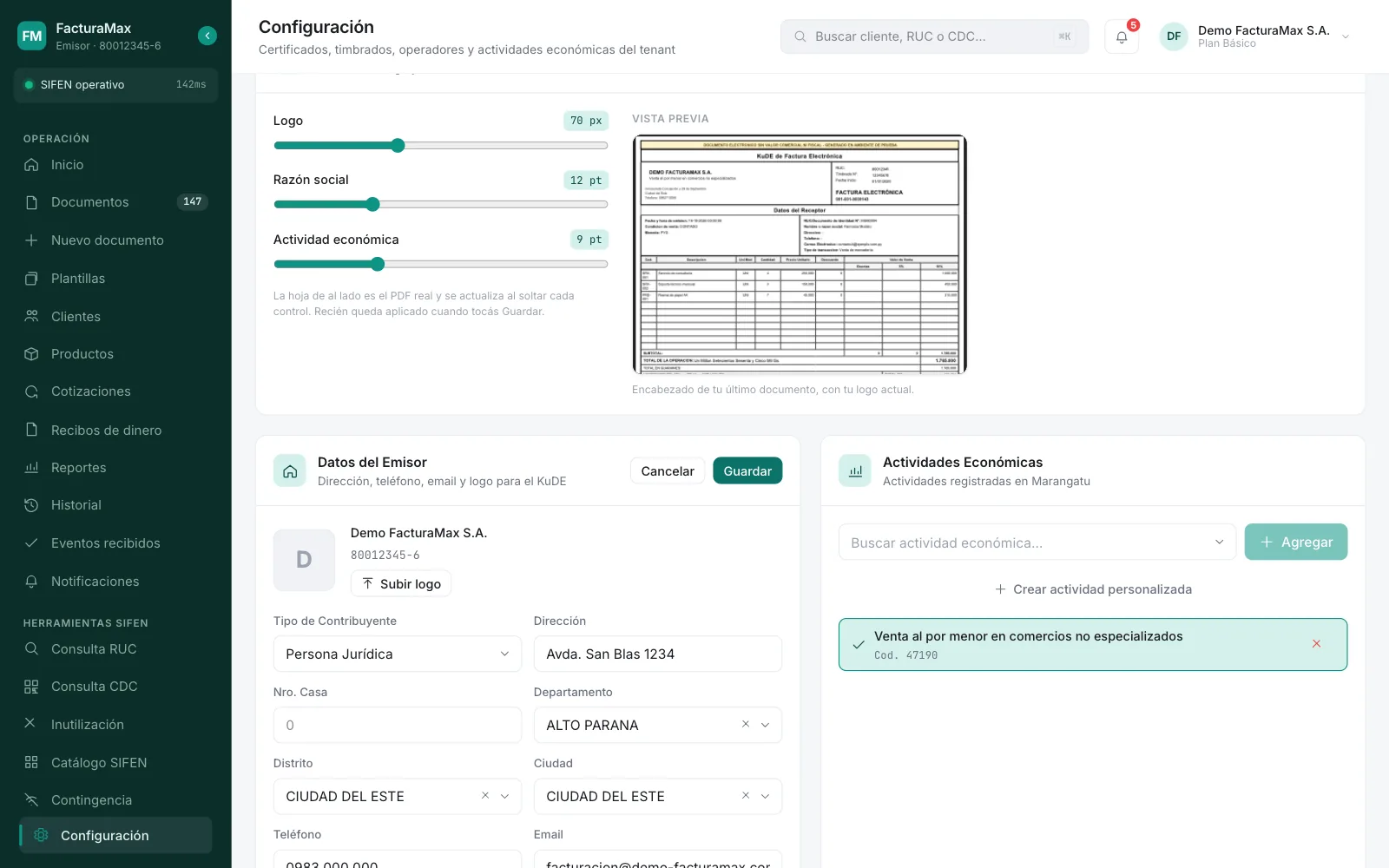Click the Nro. Casa input field
The height and width of the screenshot is (868, 1389).
[x=398, y=725]
